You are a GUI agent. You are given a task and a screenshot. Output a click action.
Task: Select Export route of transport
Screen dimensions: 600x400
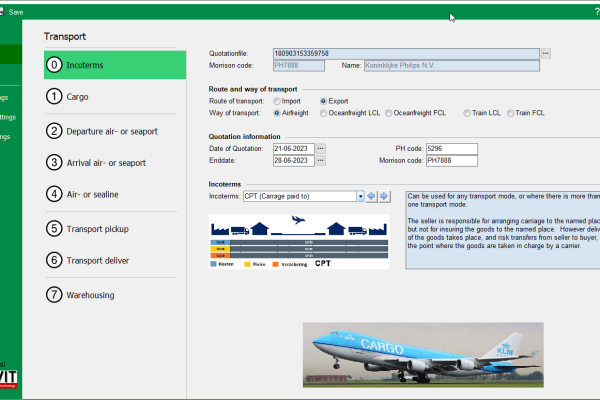point(323,101)
